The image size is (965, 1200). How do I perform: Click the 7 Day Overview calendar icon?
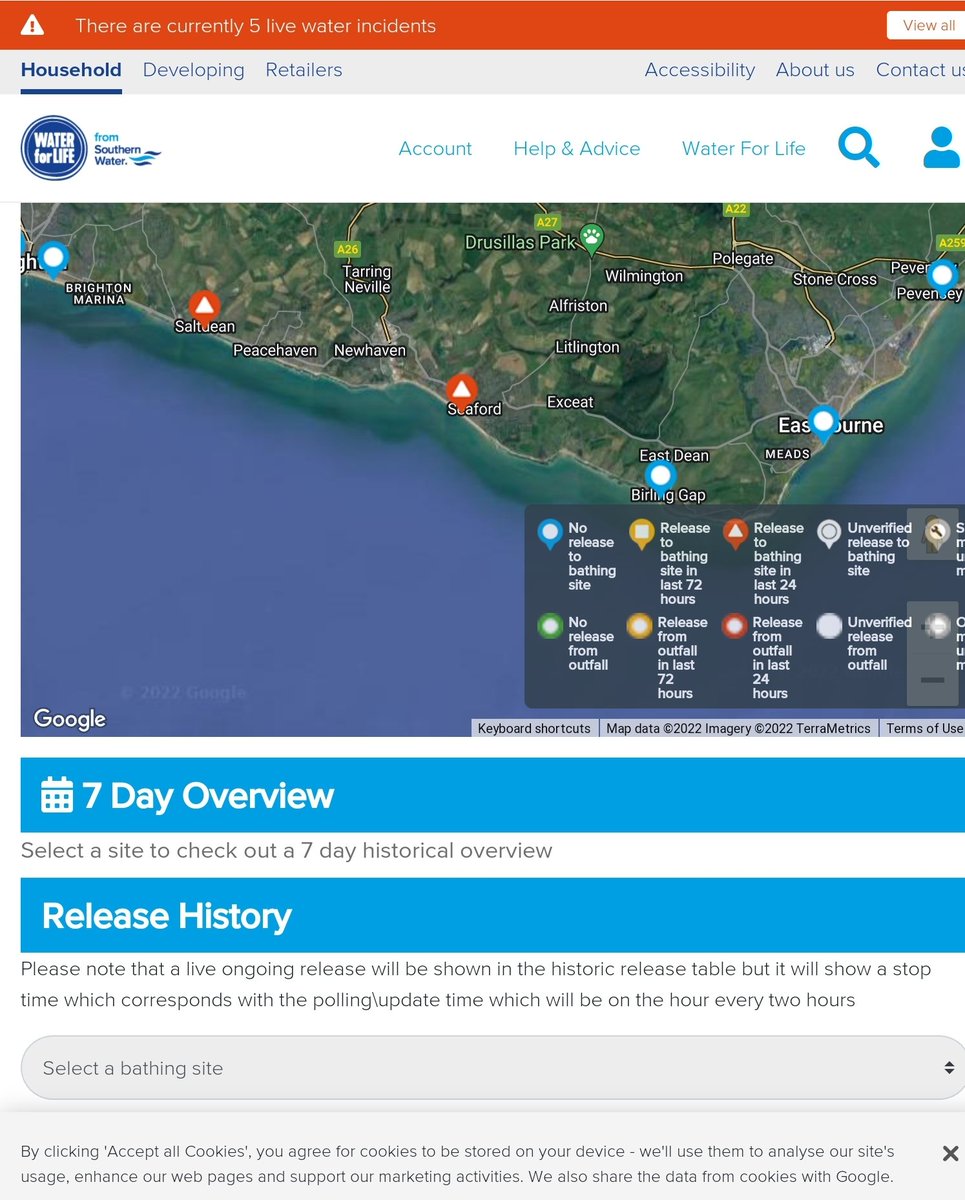point(57,795)
